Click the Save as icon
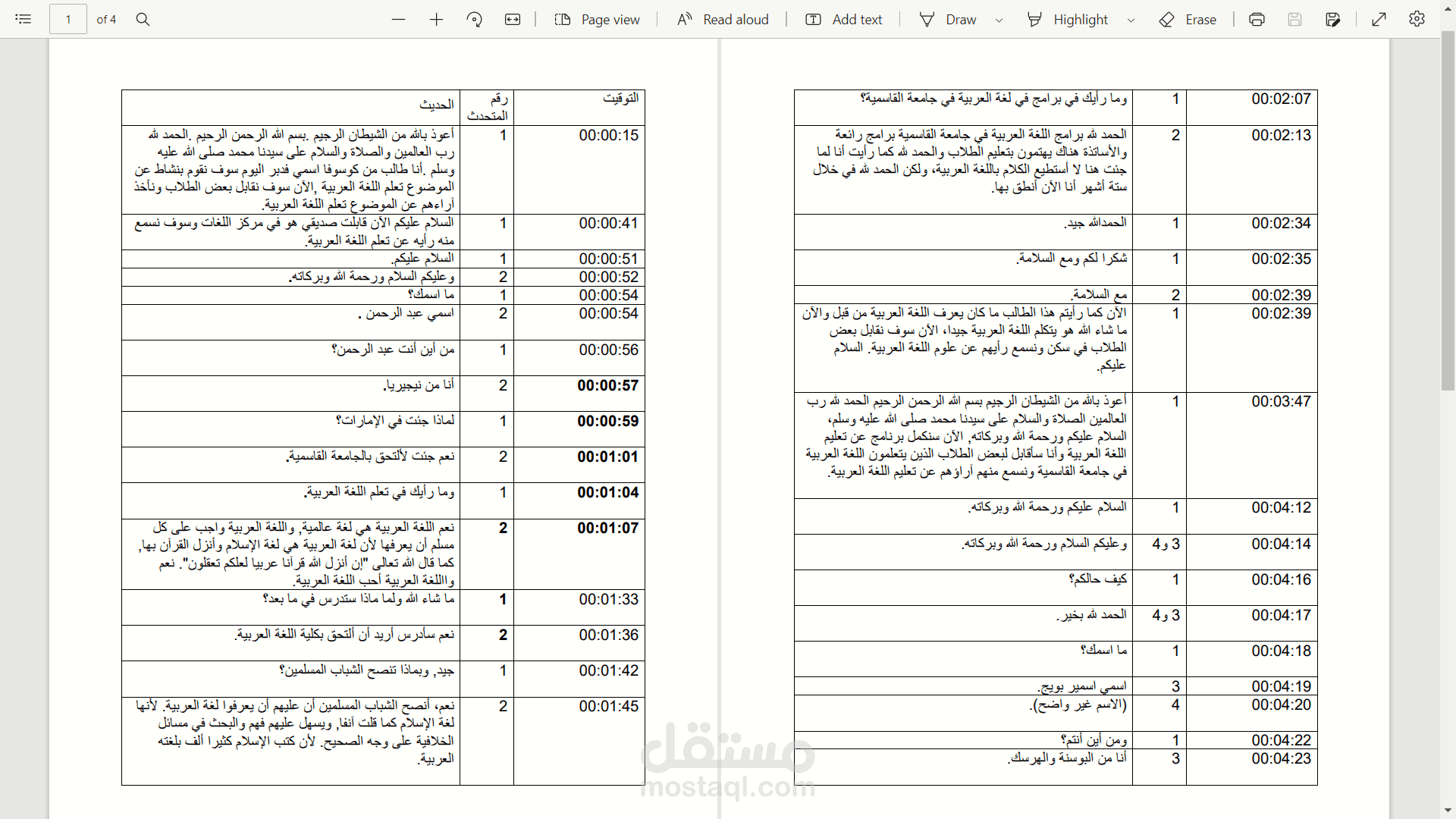 (x=1332, y=19)
